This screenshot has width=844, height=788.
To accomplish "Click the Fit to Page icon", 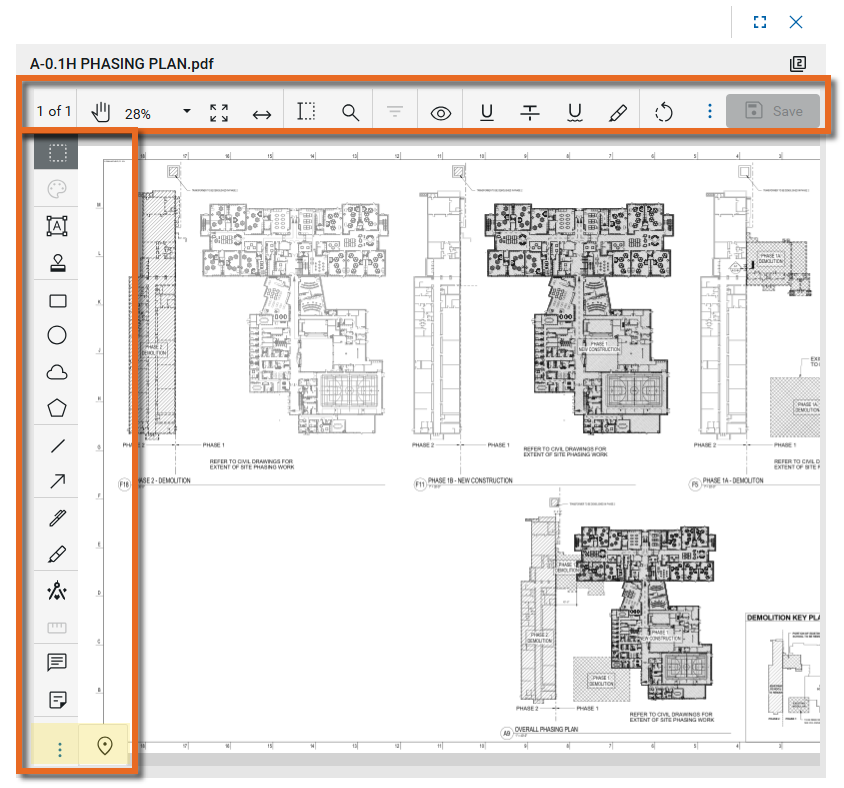I will tap(219, 112).
